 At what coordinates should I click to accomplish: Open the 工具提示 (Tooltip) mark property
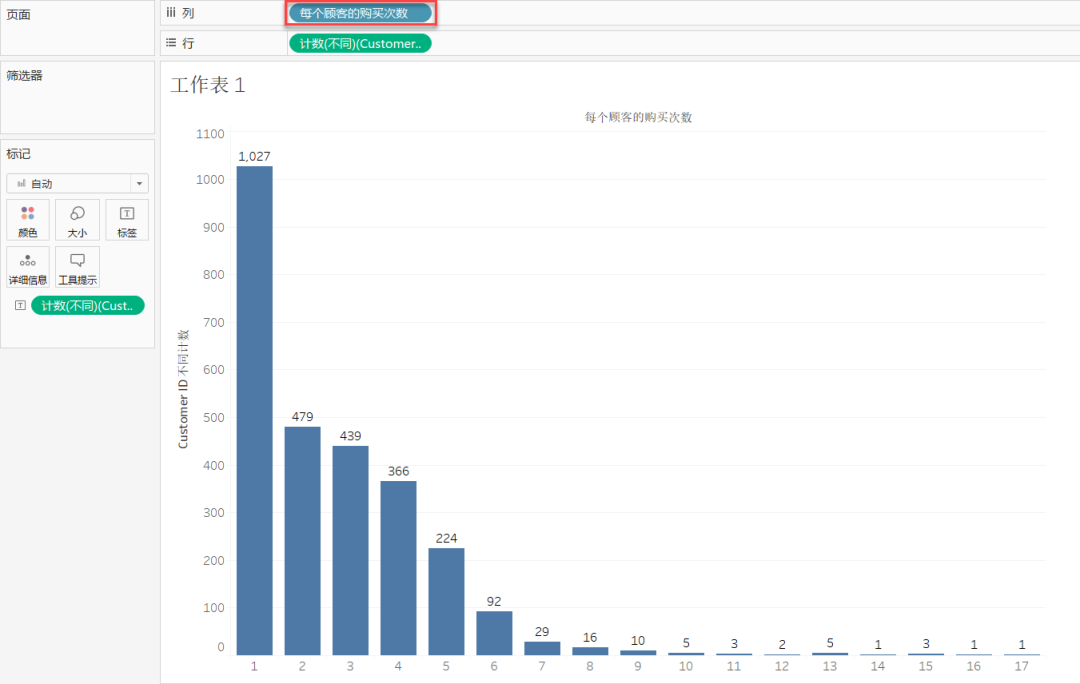(77, 267)
